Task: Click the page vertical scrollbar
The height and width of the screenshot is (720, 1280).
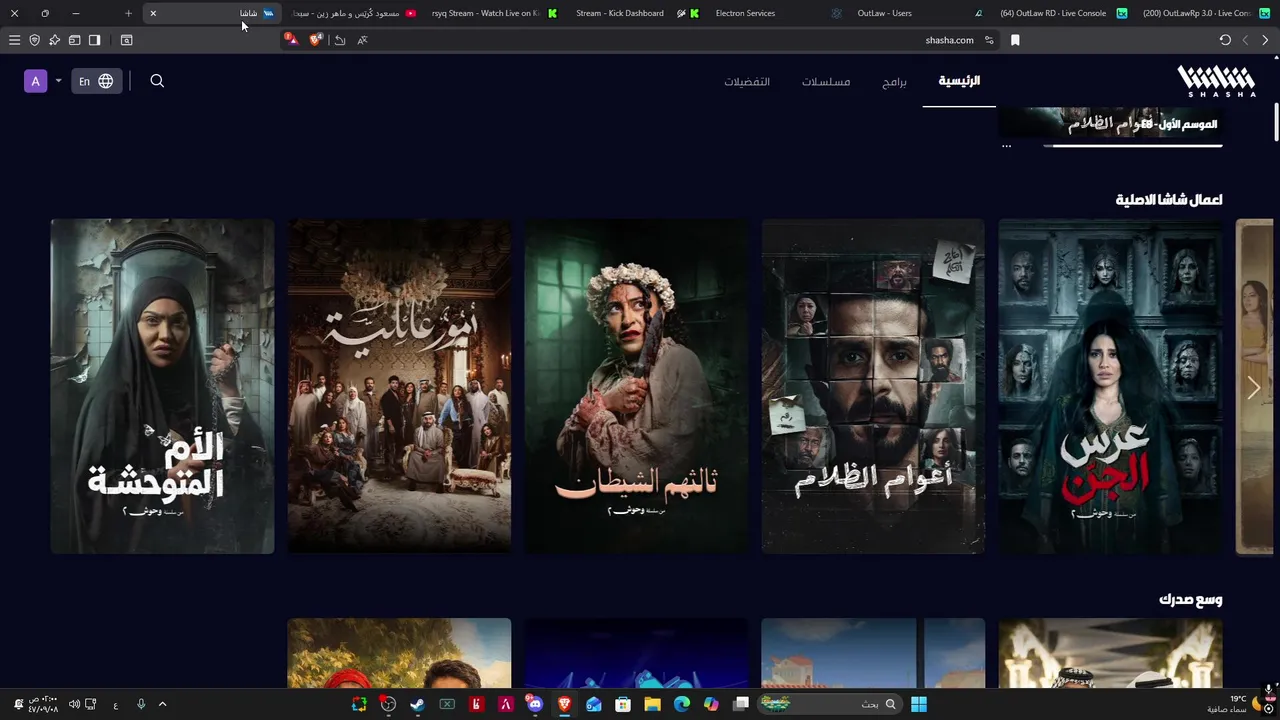Action: pyautogui.click(x=1276, y=122)
